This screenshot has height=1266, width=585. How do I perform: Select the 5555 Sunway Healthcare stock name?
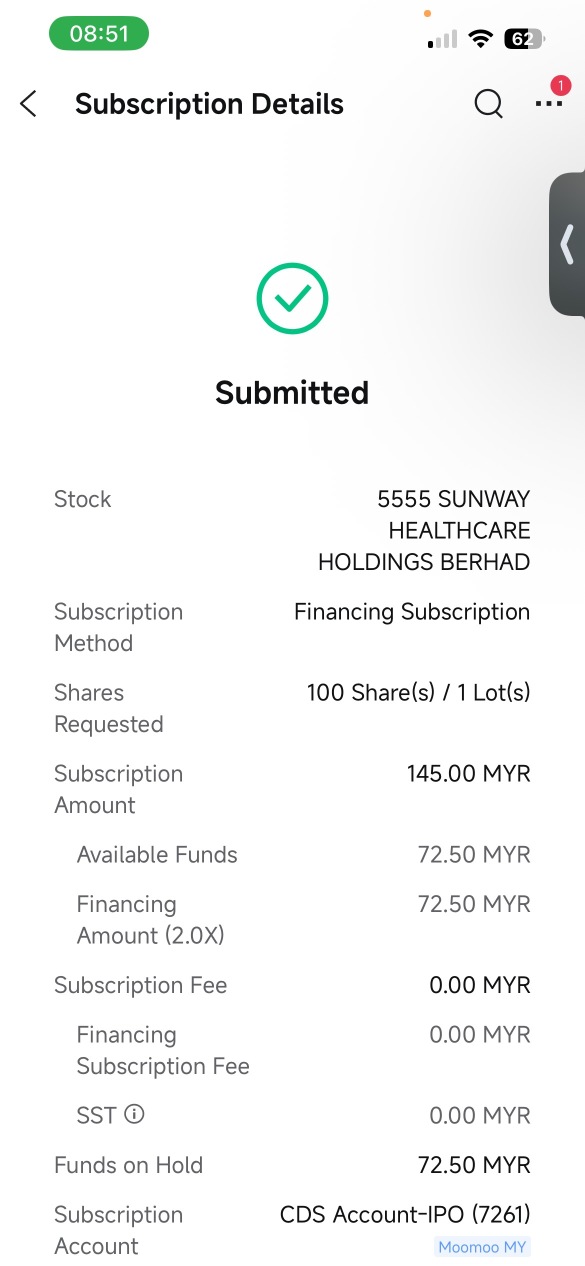pyautogui.click(x=424, y=530)
